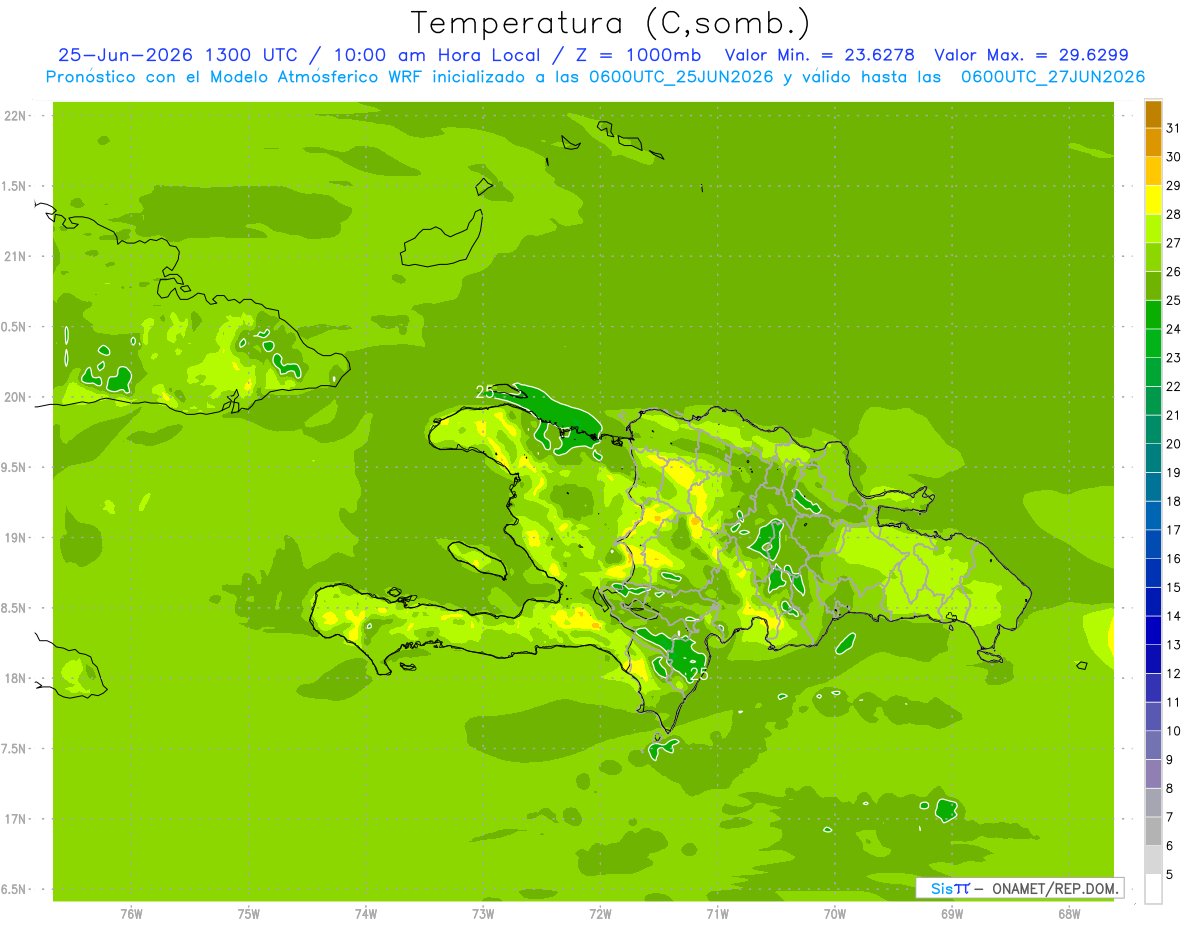The width and height of the screenshot is (1200, 927).
Task: Click the 22N latitude axis label
Action: (x=15, y=116)
